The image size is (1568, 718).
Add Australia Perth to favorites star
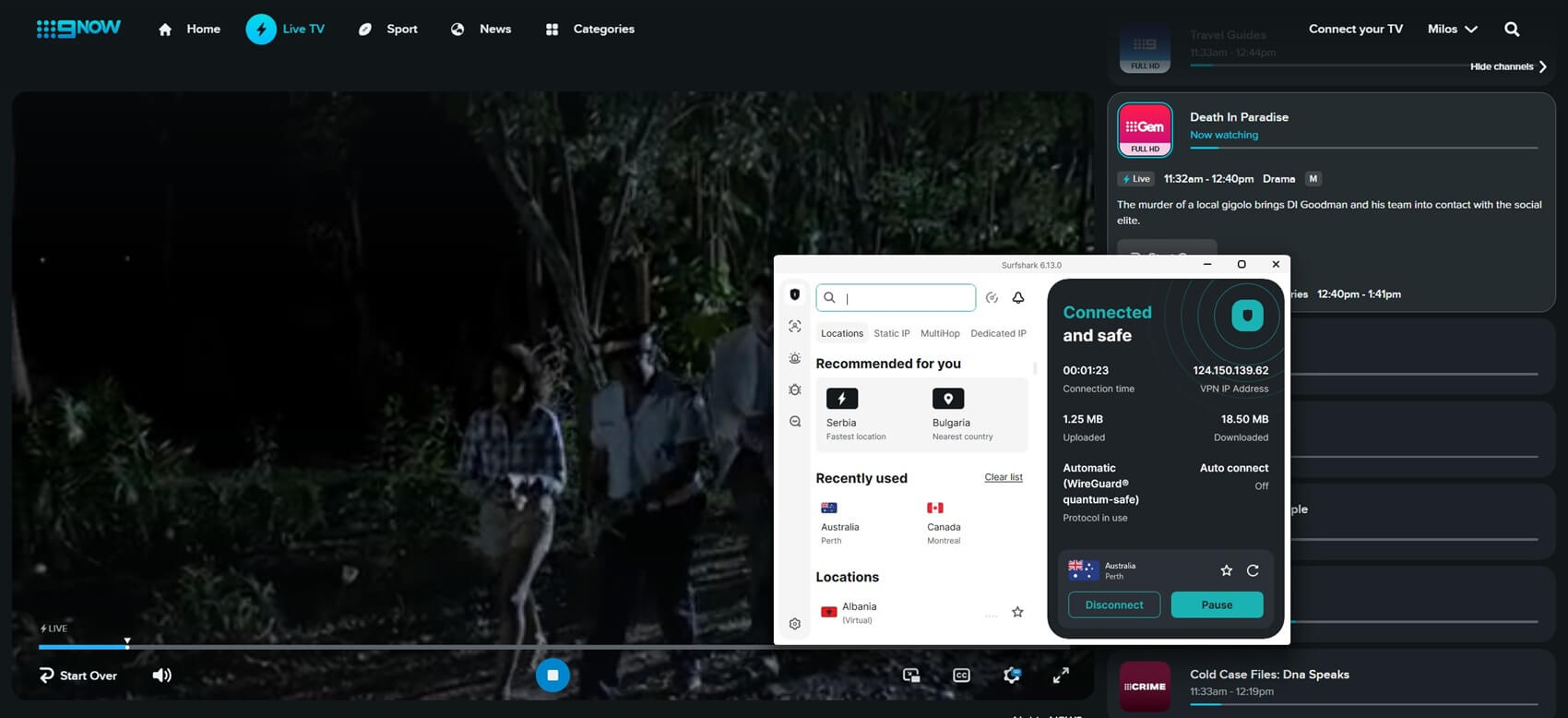(x=1226, y=570)
